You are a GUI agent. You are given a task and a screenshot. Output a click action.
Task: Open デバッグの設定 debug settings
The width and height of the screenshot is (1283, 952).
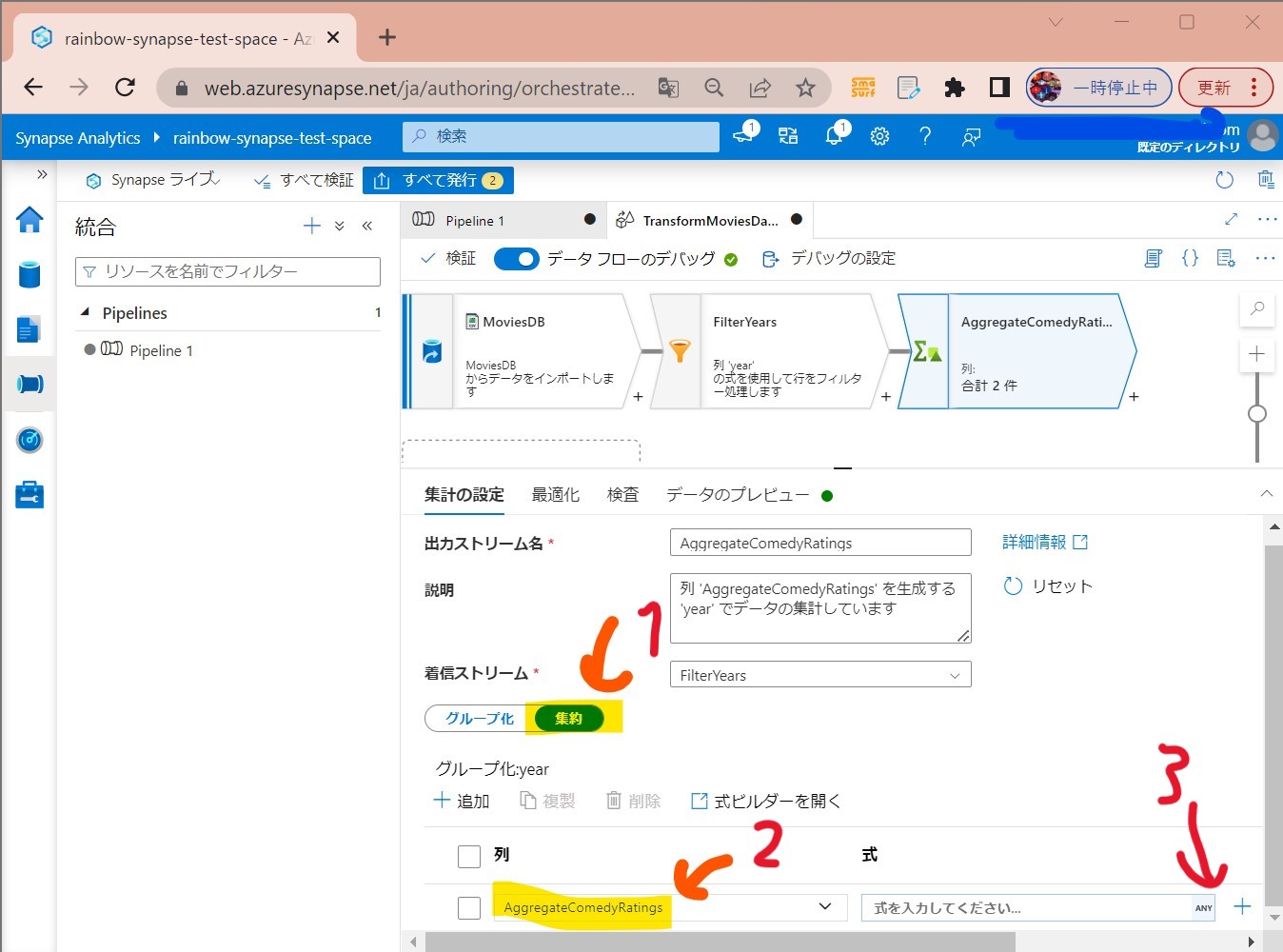(x=829, y=258)
